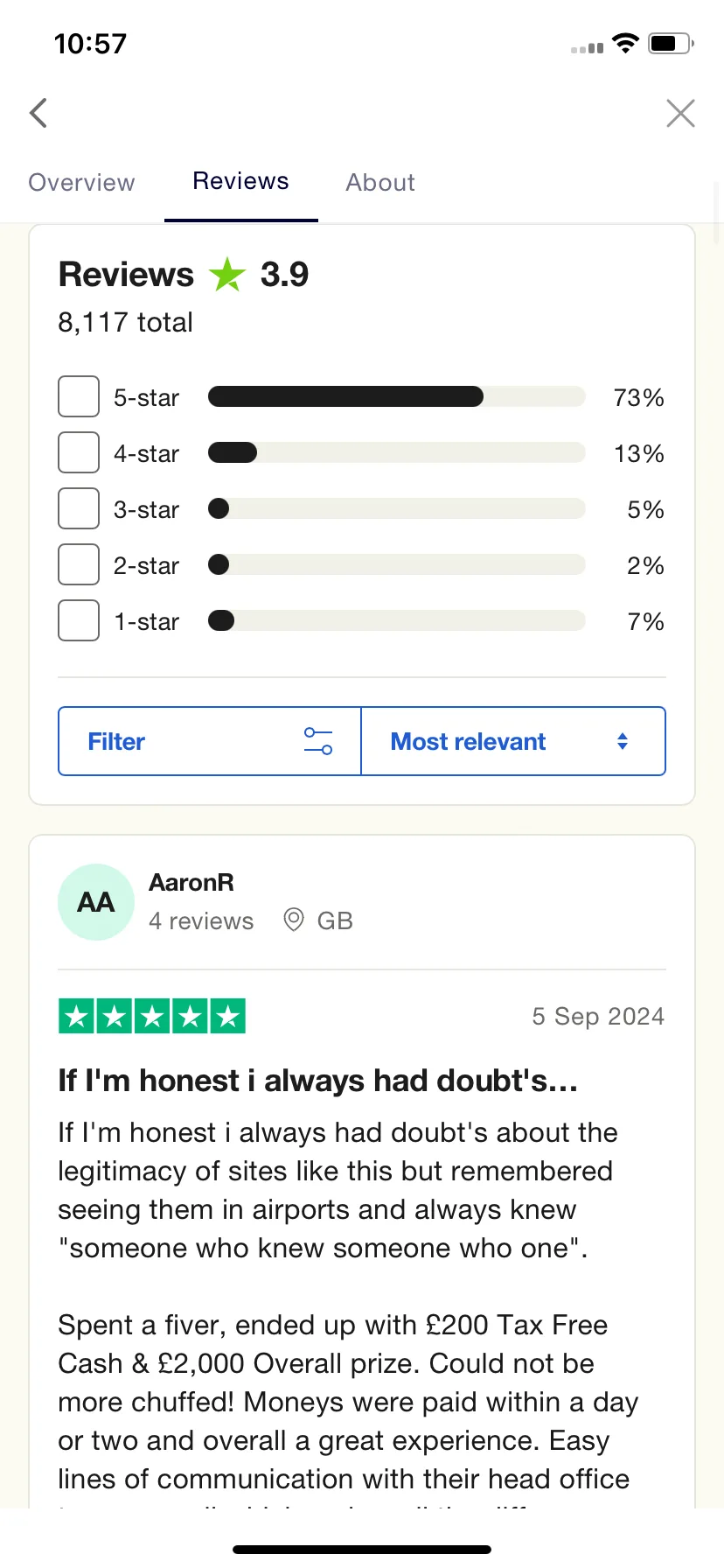Switch to the About tab
This screenshot has width=724, height=1568.
point(380,182)
